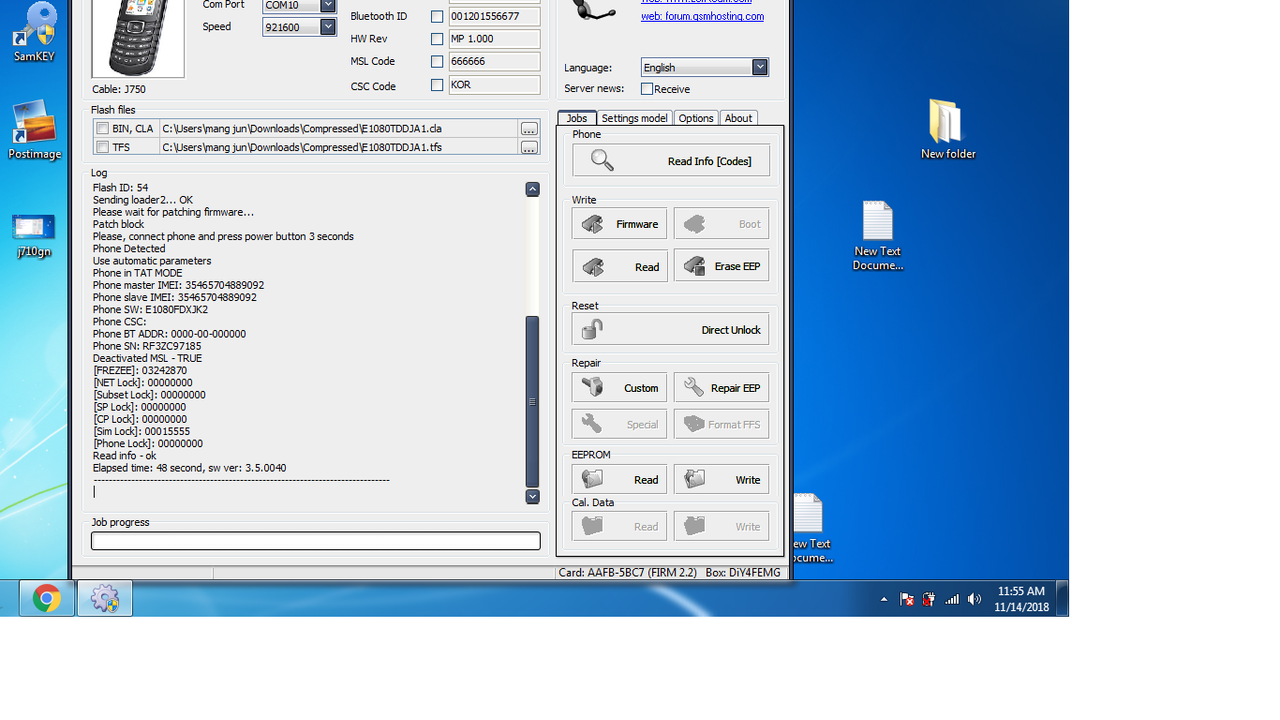This screenshot has height=720, width=1280.
Task: Switch to the Settings model tab
Action: 634,118
